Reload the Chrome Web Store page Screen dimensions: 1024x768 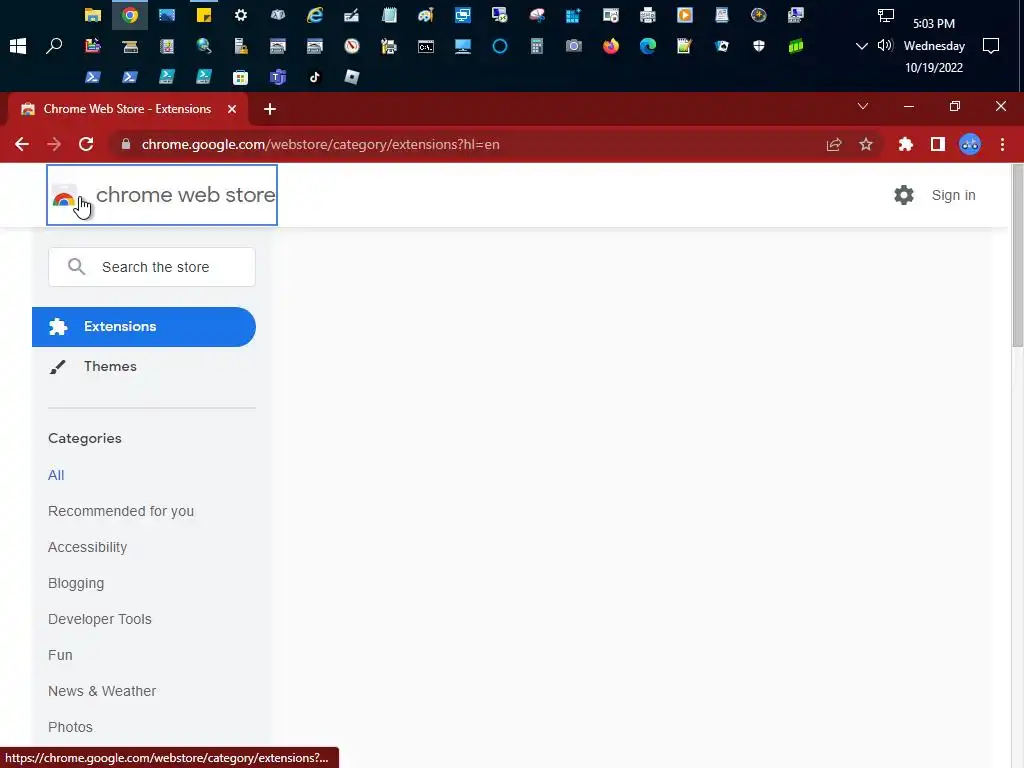click(86, 144)
